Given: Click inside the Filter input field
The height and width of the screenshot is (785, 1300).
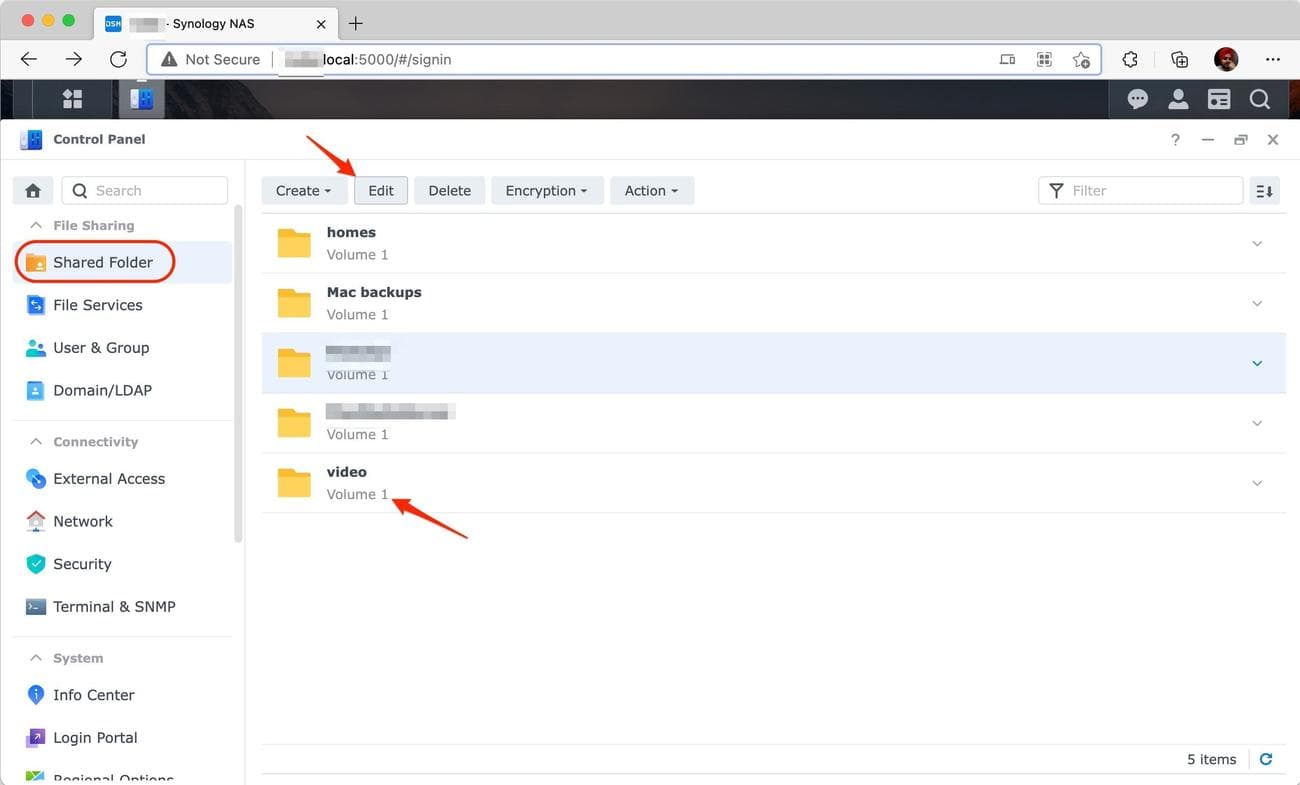Looking at the screenshot, I should pyautogui.click(x=1140, y=190).
